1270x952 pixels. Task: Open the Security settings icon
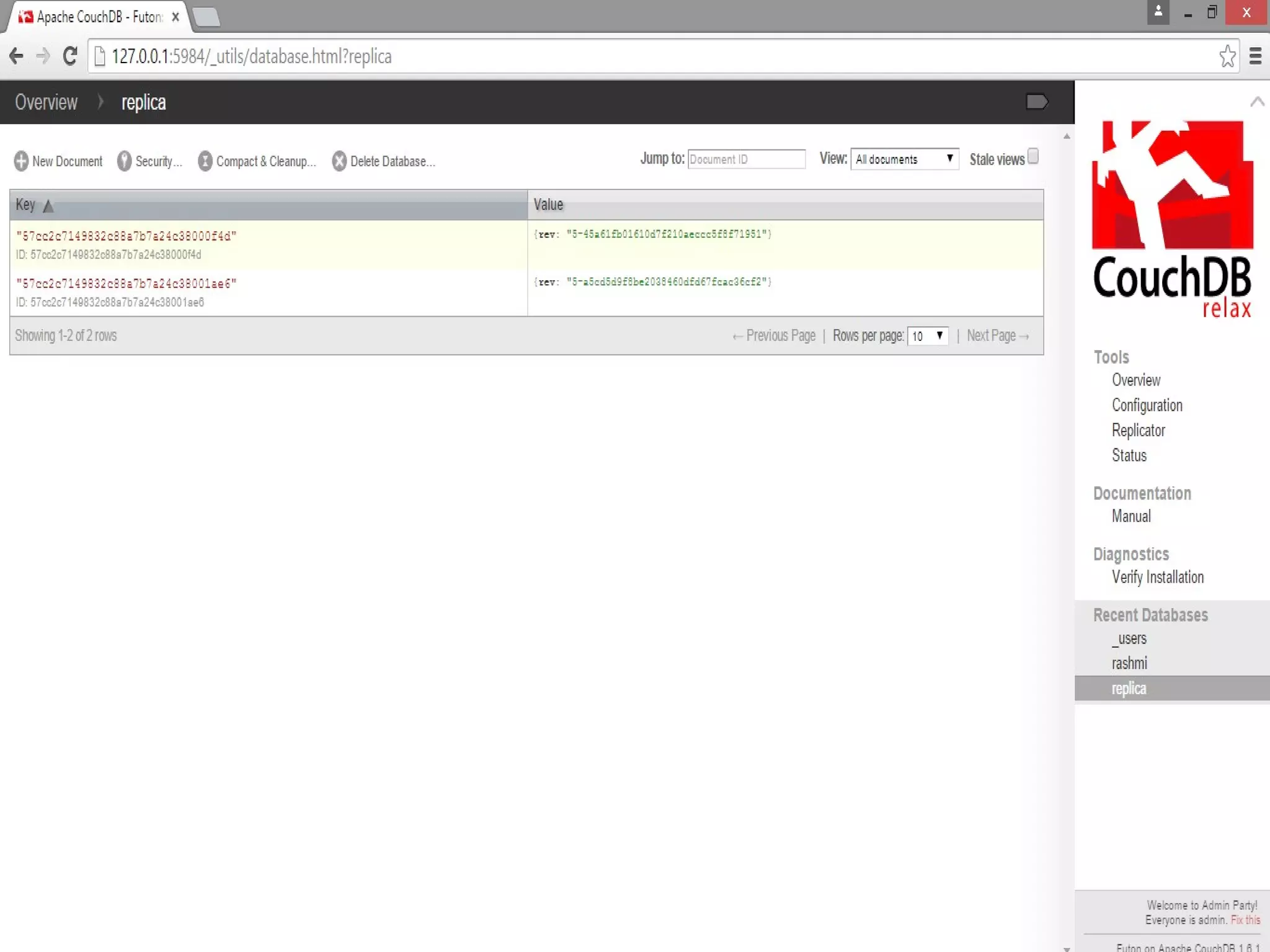tap(124, 161)
